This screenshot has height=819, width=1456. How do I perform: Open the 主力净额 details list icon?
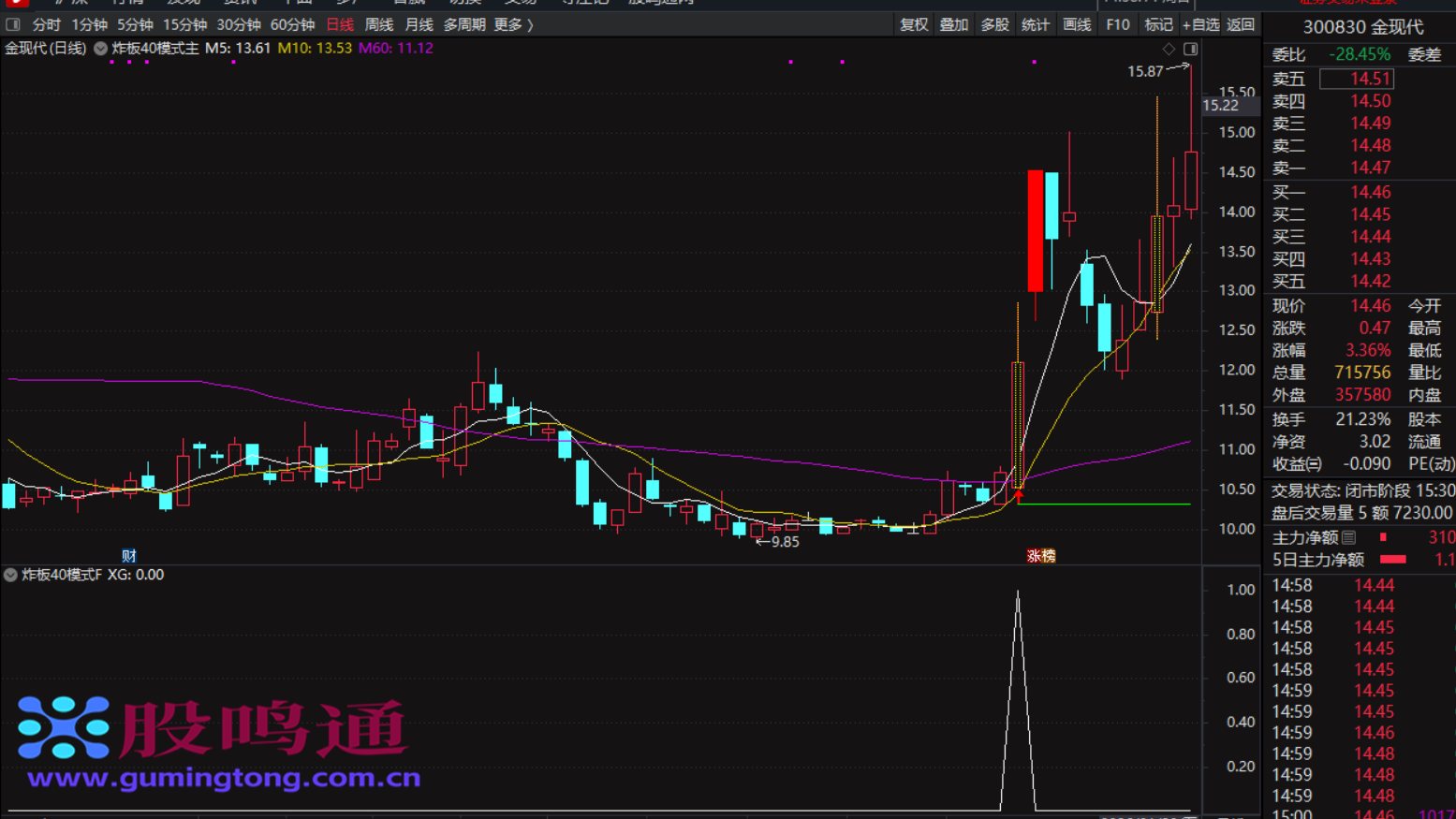tap(1348, 537)
